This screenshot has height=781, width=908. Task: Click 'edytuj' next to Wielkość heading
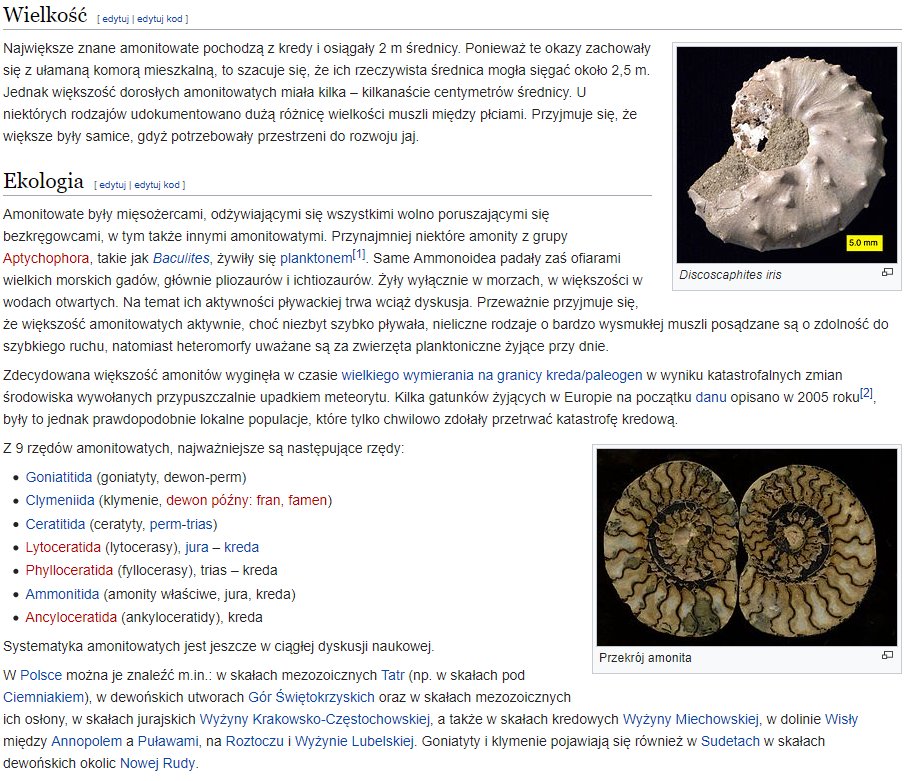tap(115, 19)
